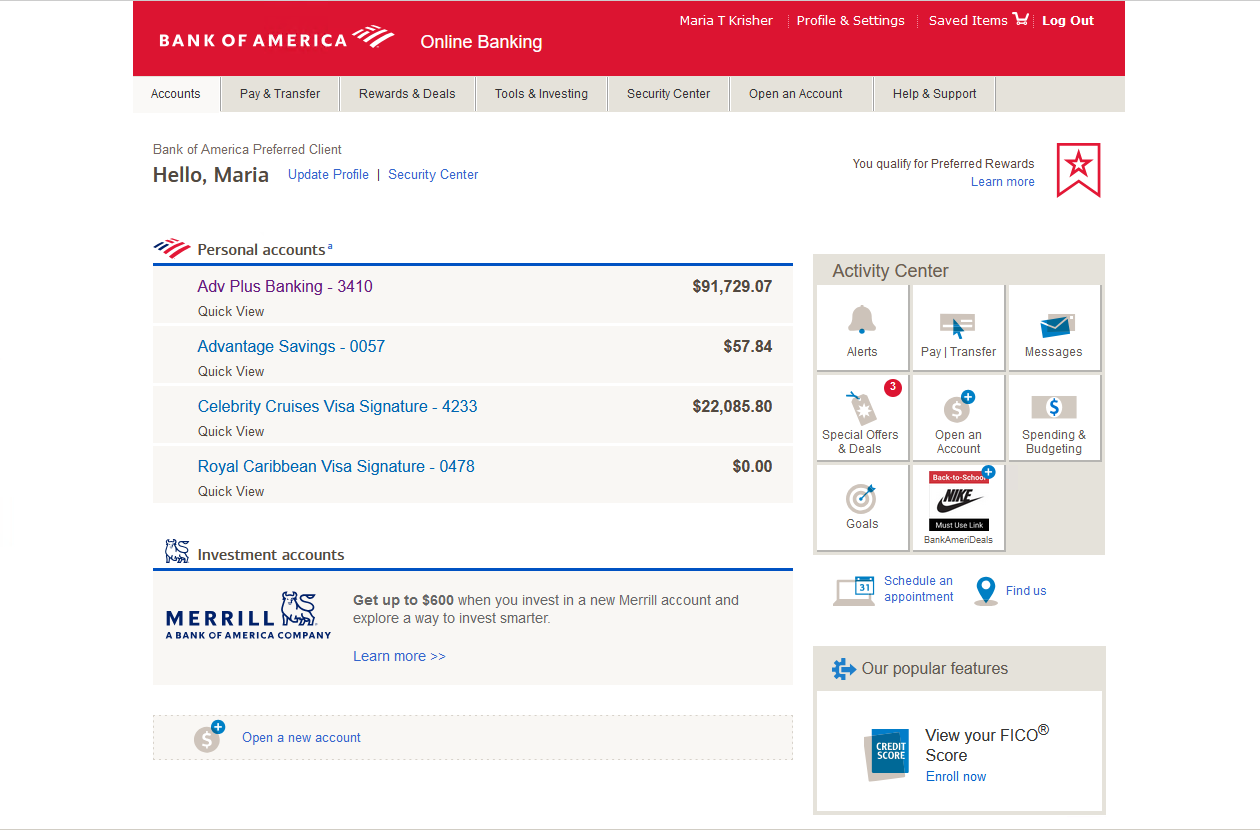Click the Find us link
The width and height of the screenshot is (1260, 830).
click(1026, 591)
